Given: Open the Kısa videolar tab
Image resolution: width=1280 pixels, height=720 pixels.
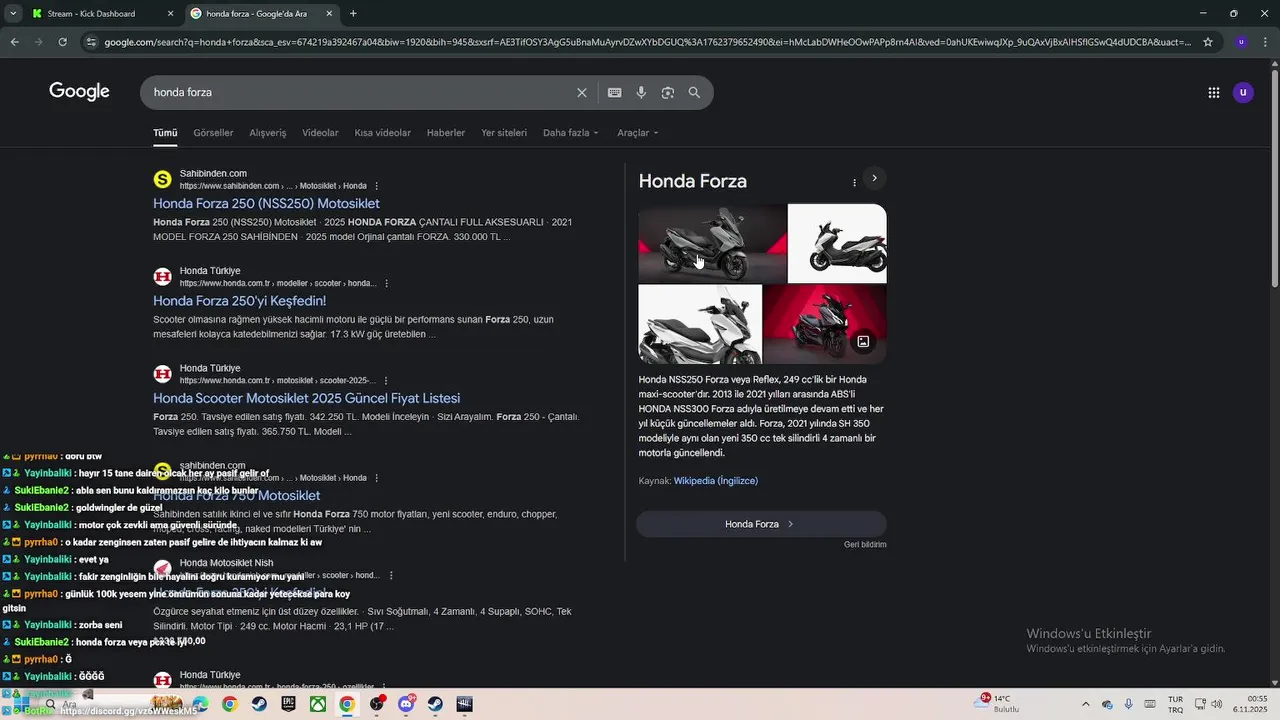Looking at the screenshot, I should [x=382, y=133].
